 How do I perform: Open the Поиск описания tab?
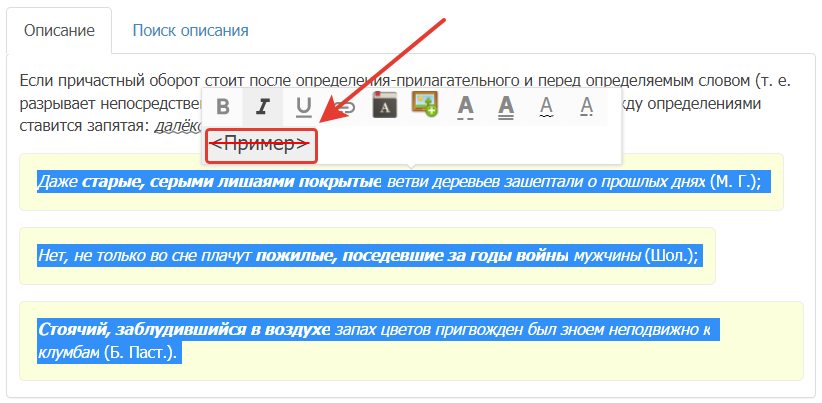point(190,30)
